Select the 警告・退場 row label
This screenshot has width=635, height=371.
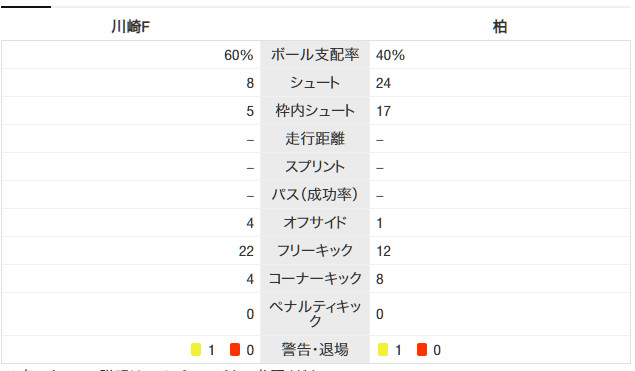pyautogui.click(x=315, y=350)
